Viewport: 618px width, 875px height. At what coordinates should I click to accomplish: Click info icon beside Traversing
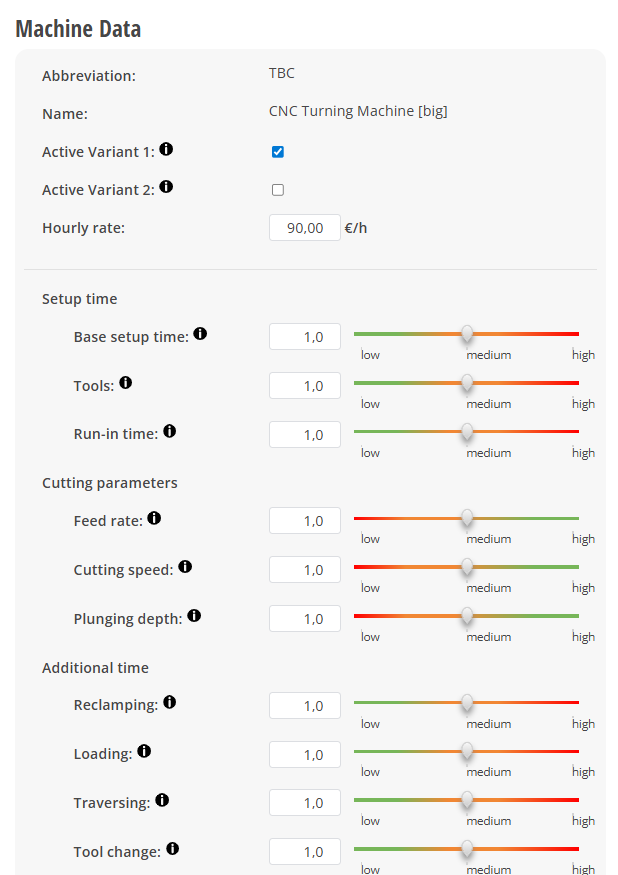tap(162, 800)
